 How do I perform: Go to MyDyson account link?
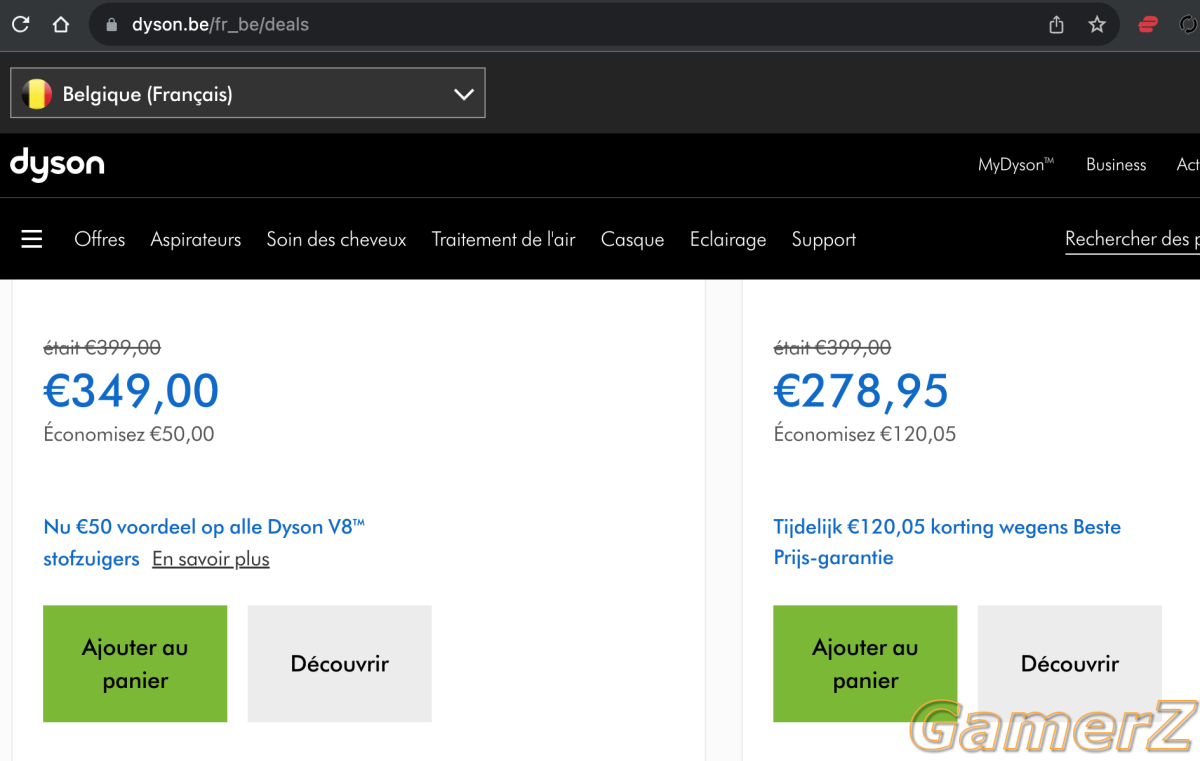pos(1016,164)
